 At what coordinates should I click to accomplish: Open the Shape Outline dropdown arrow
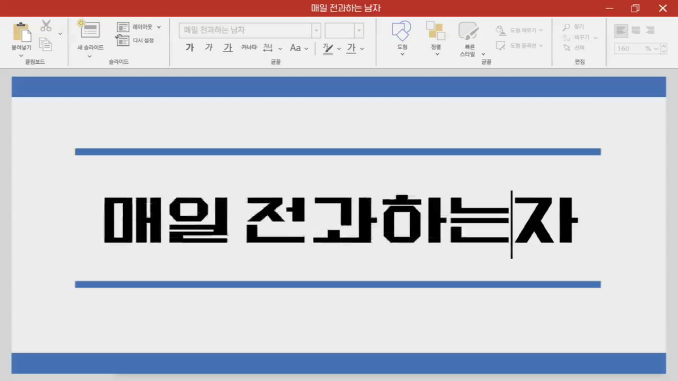click(540, 45)
